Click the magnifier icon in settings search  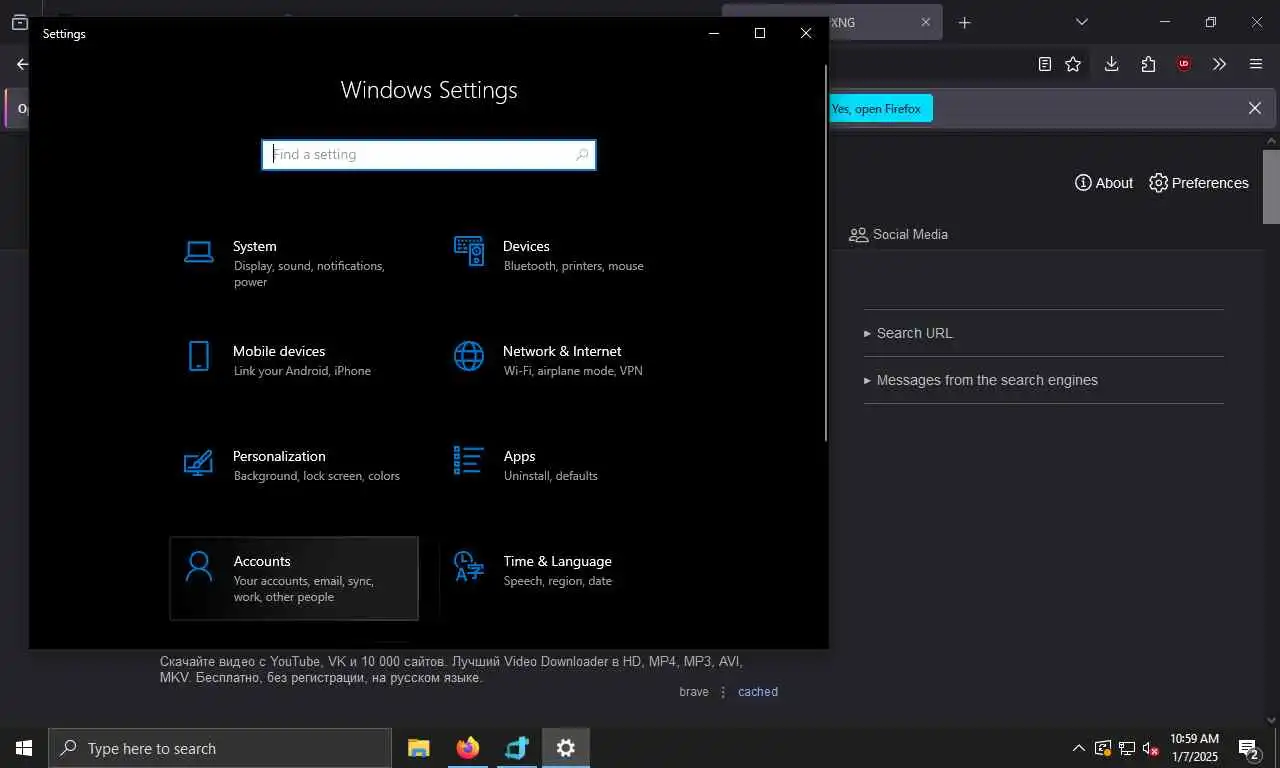[x=582, y=155]
